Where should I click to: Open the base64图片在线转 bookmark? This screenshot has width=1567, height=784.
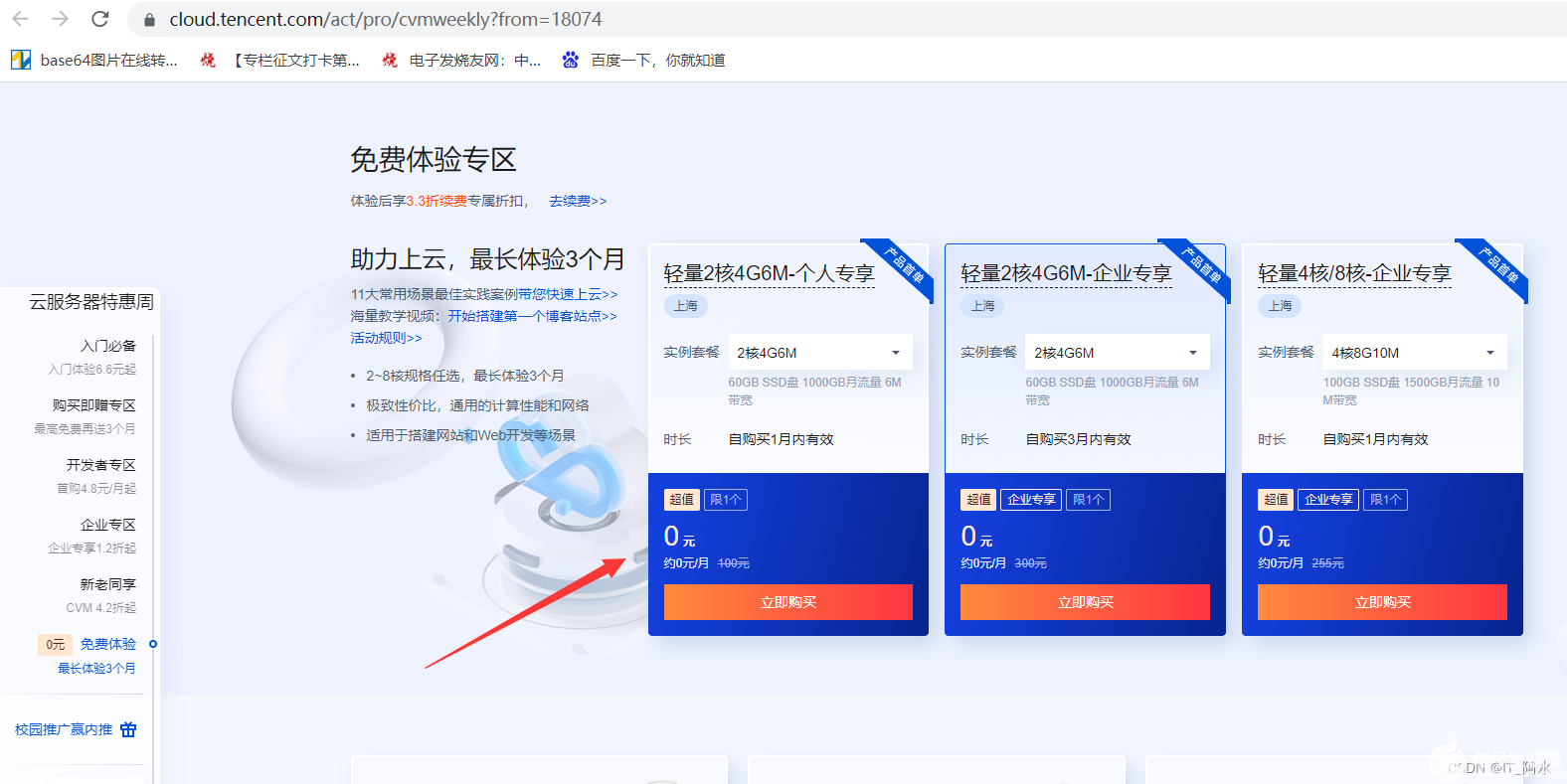94,61
